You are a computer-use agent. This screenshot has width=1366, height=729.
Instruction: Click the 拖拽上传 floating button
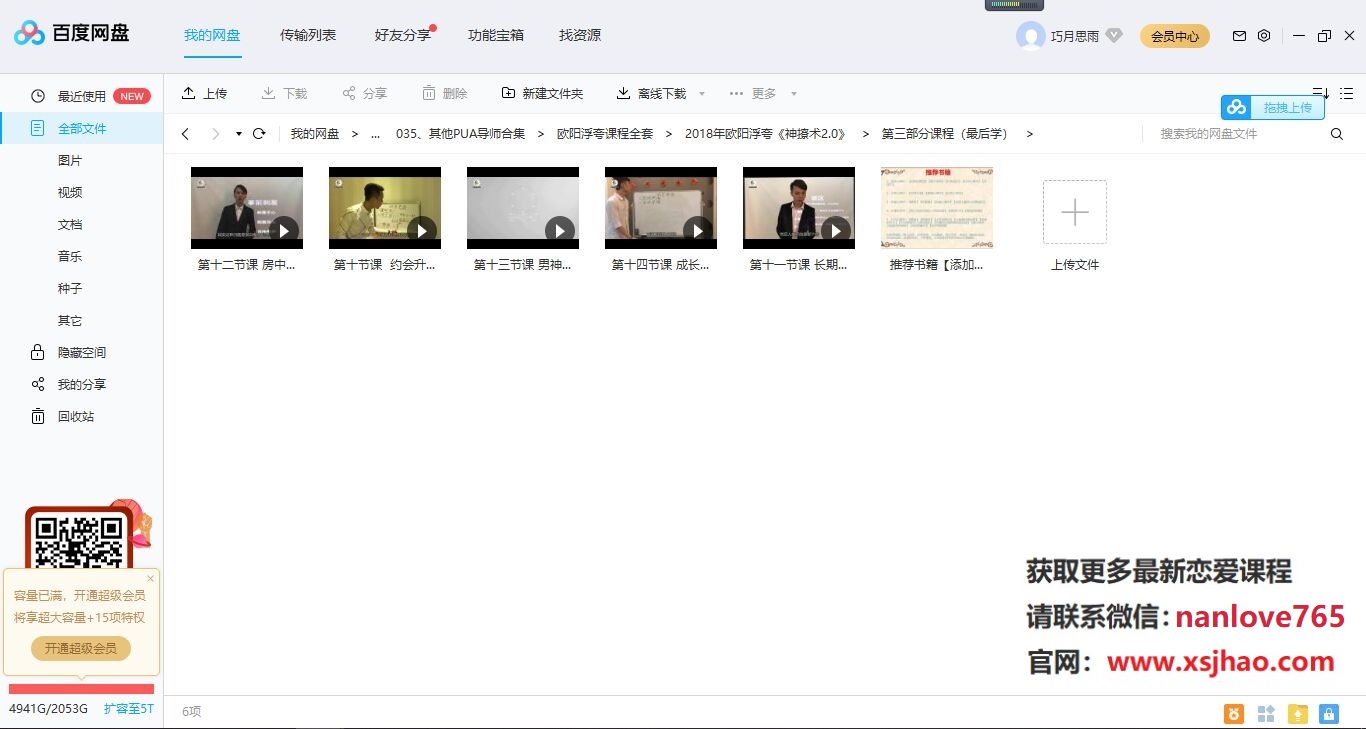[x=1273, y=107]
